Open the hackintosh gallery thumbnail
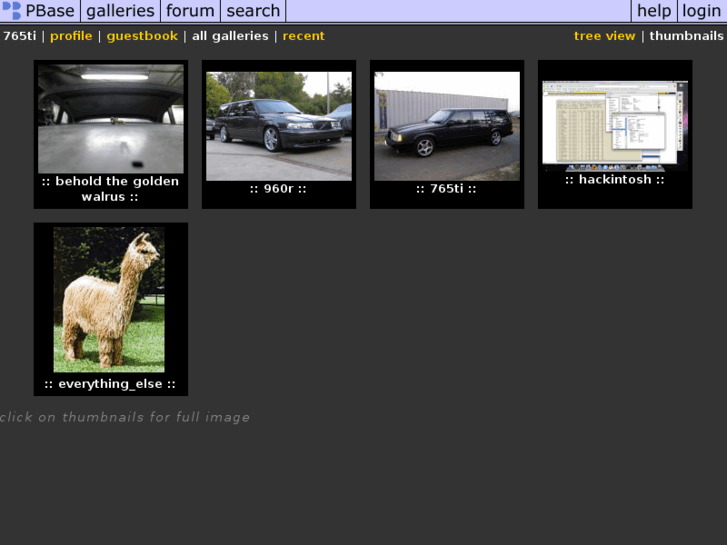This screenshot has width=727, height=545. tap(615, 124)
